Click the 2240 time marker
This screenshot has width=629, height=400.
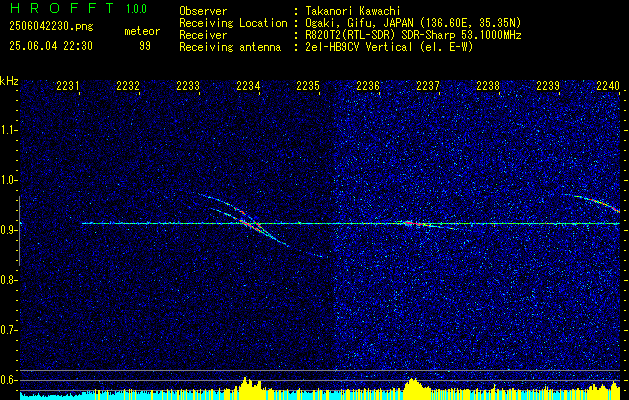(x=608, y=86)
